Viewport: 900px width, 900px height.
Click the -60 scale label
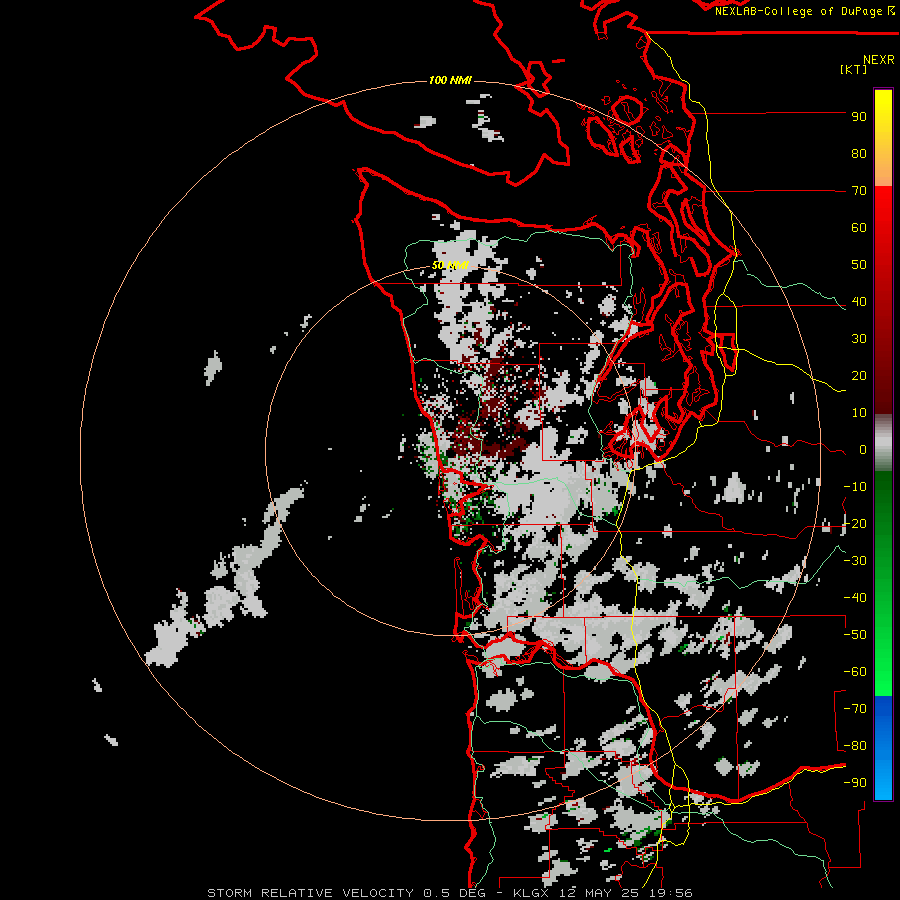(855, 672)
